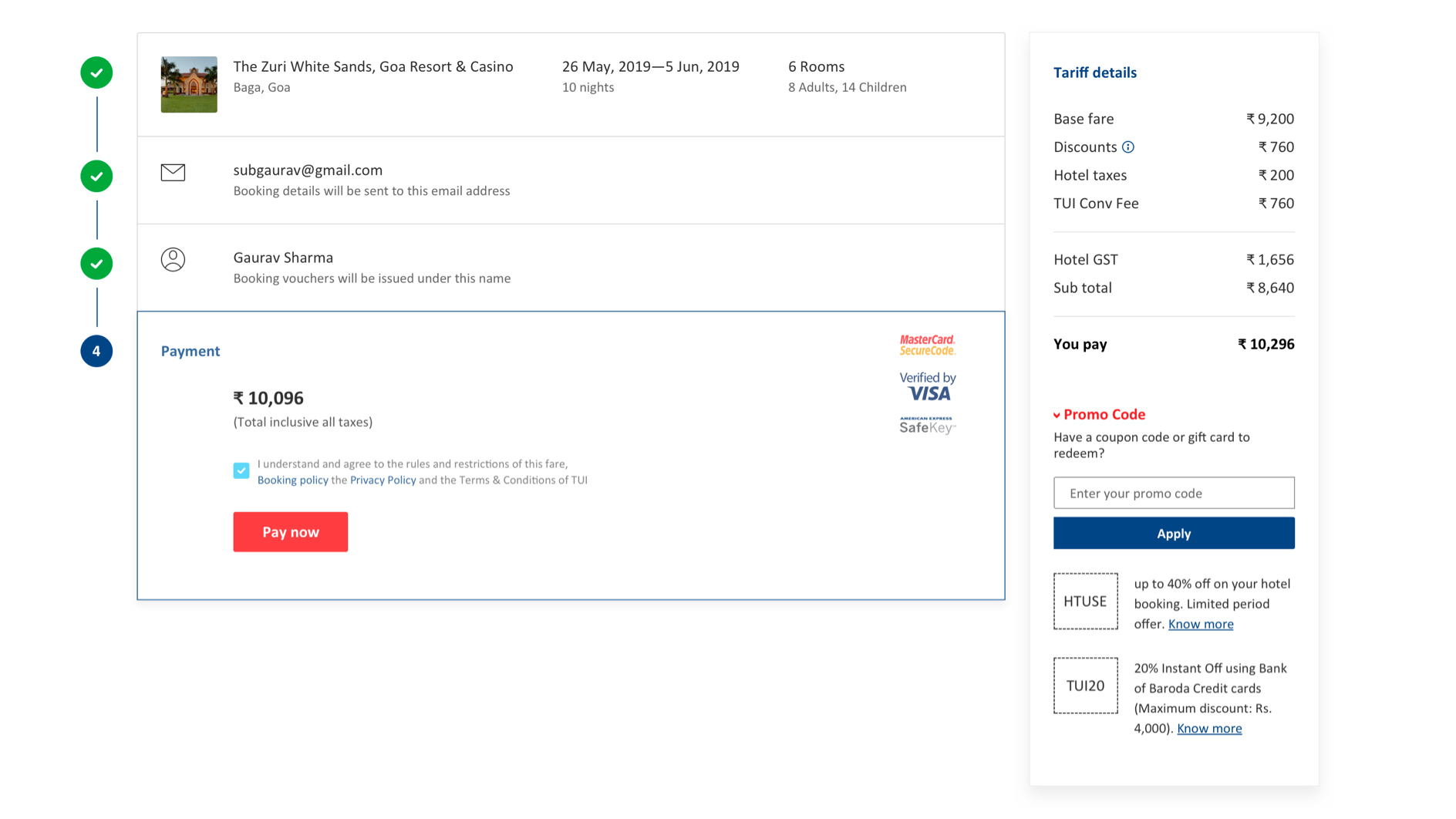
Task: Uncheck the fare rules agreement checkbox
Action: pos(241,470)
